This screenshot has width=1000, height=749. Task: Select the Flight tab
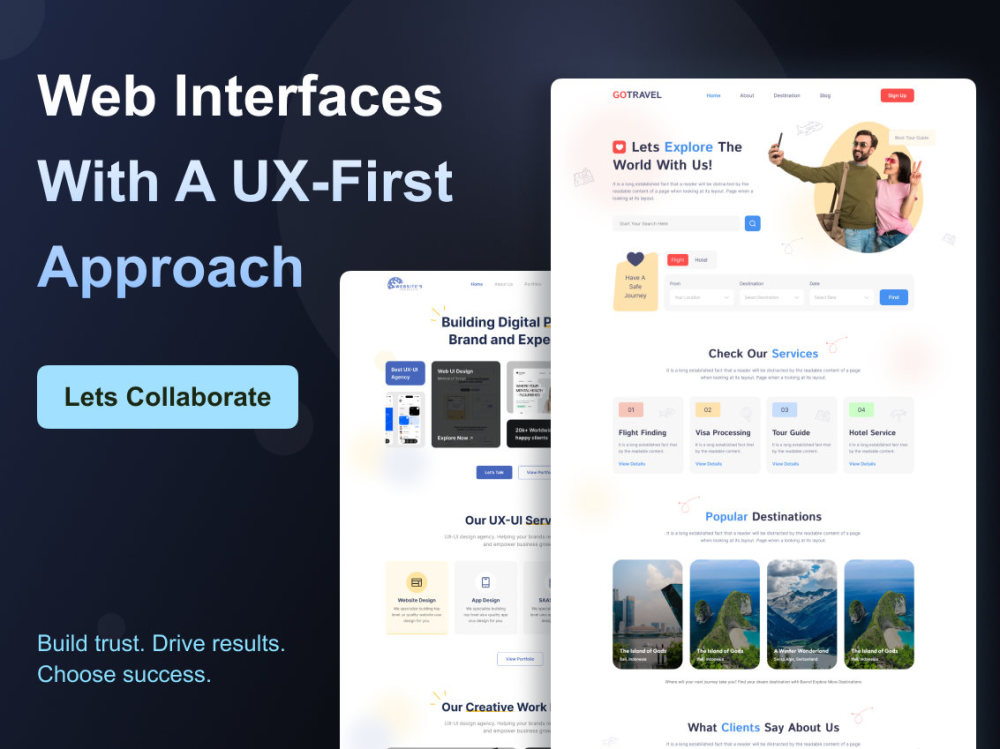[677, 260]
